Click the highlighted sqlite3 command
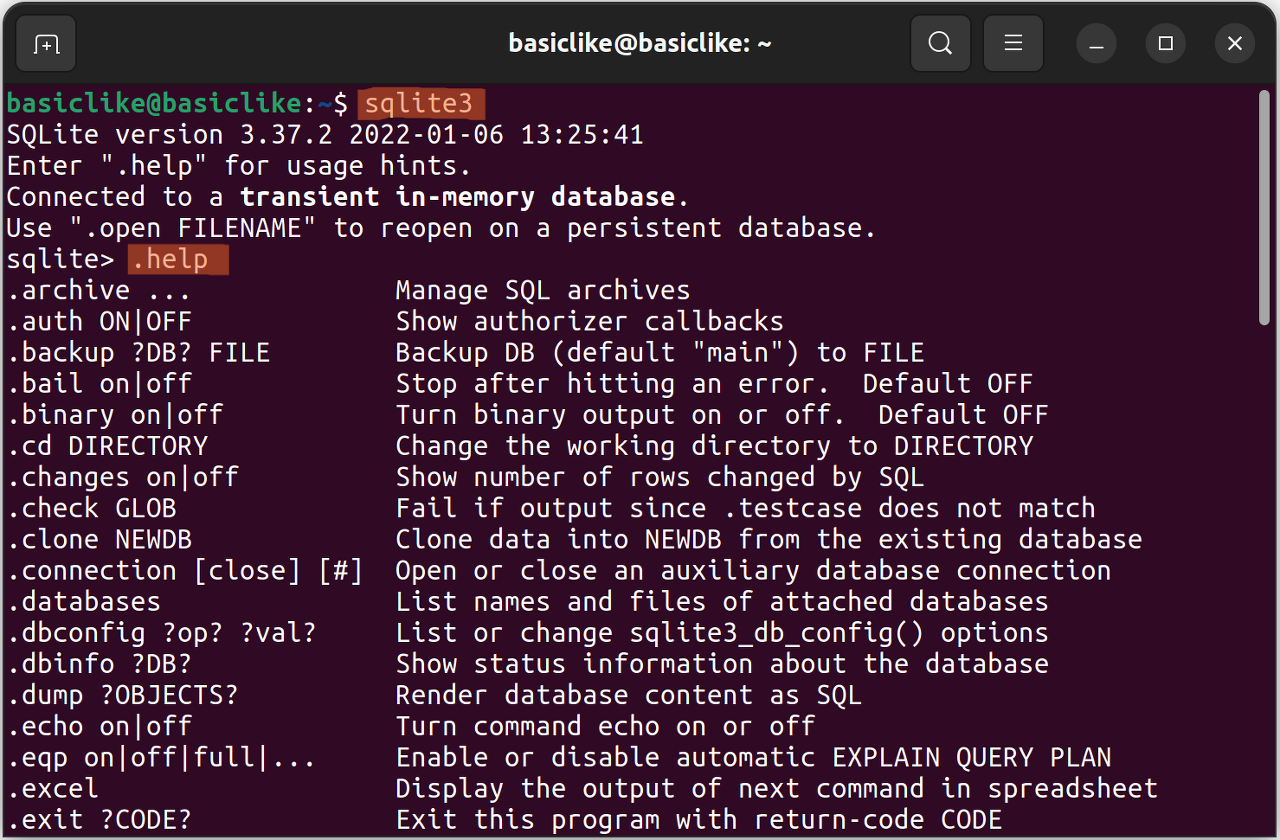The image size is (1280, 840). point(421,103)
